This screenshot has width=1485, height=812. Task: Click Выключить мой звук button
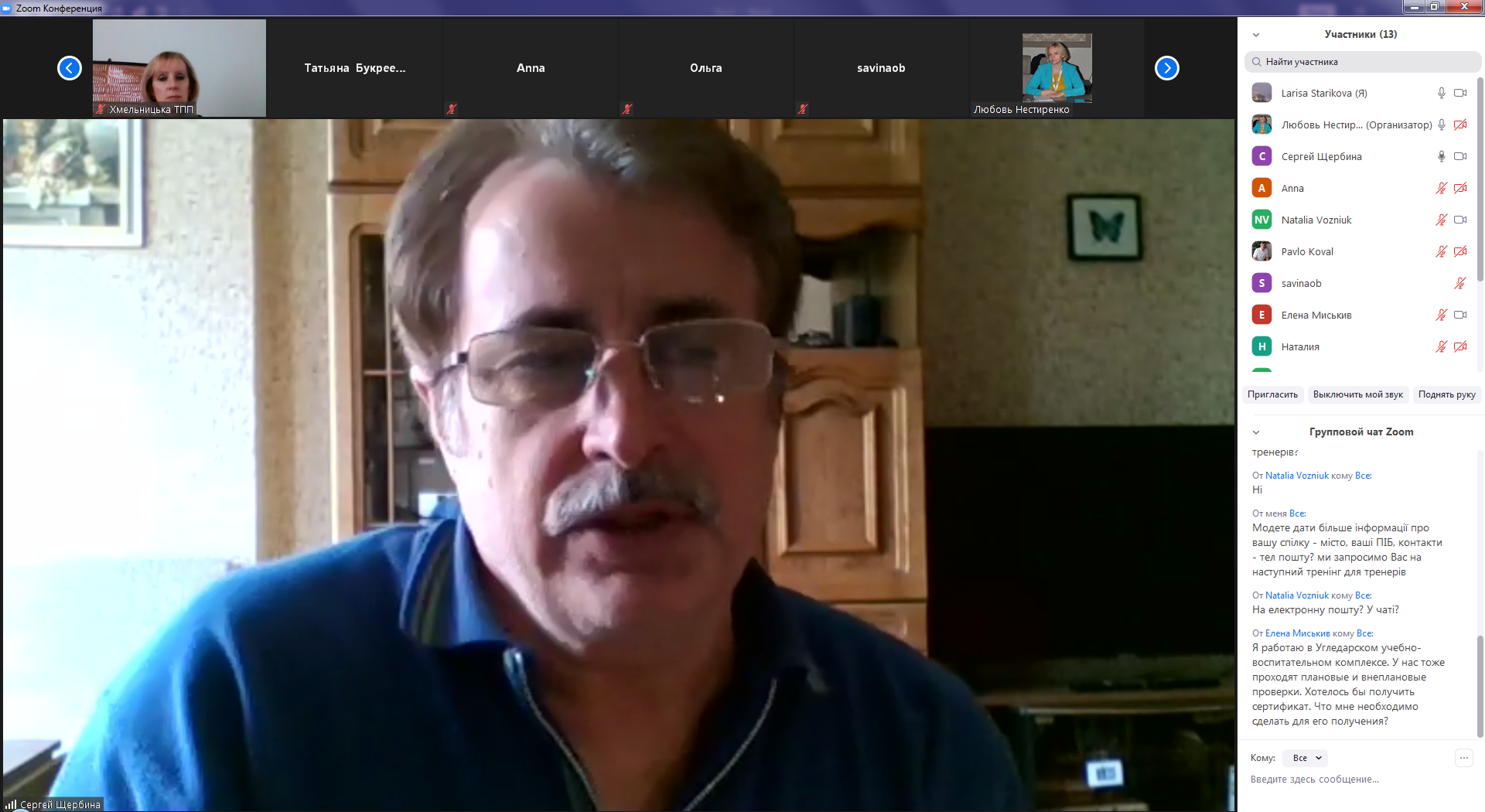click(1358, 394)
